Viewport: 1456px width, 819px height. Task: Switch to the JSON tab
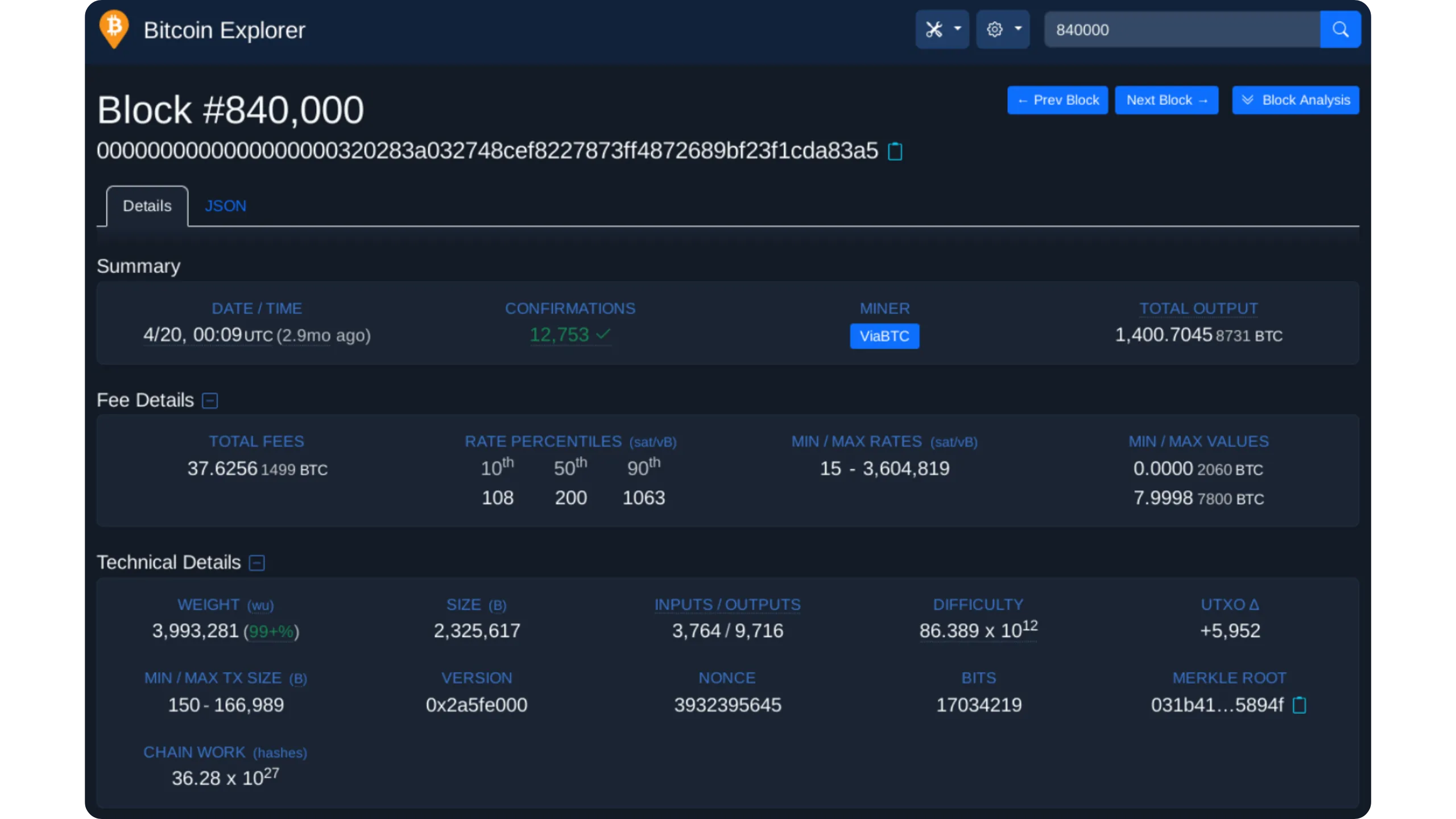tap(225, 206)
